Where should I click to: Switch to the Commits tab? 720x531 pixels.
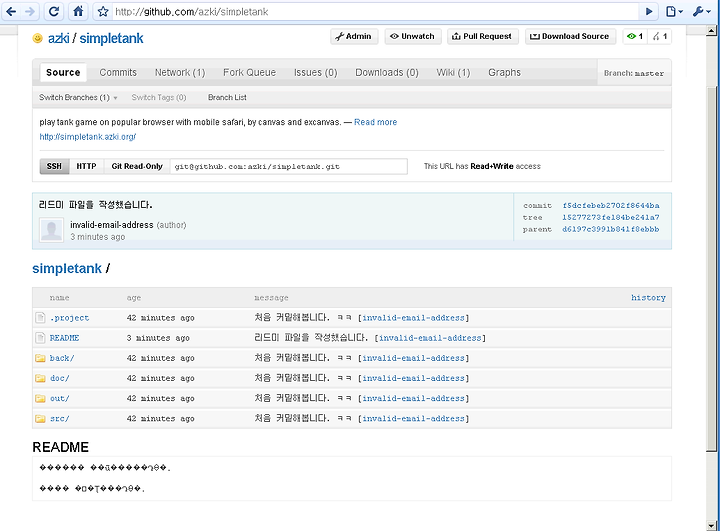tap(118, 73)
